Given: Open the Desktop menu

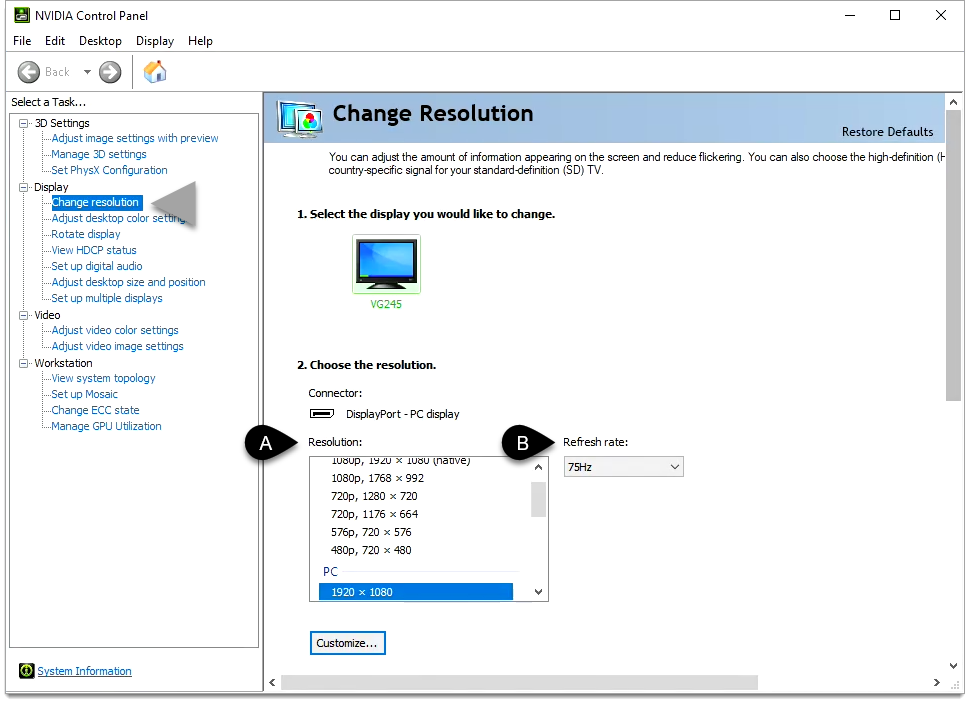Looking at the screenshot, I should point(100,41).
